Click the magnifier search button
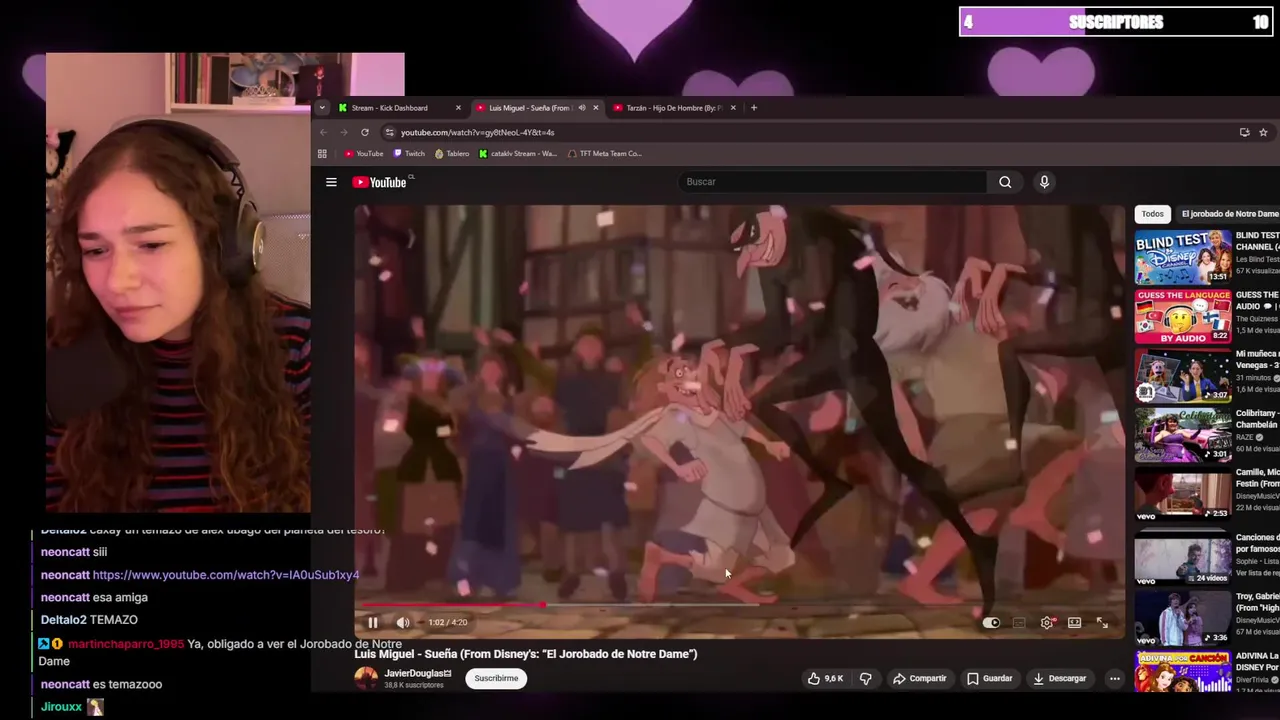 1005,182
